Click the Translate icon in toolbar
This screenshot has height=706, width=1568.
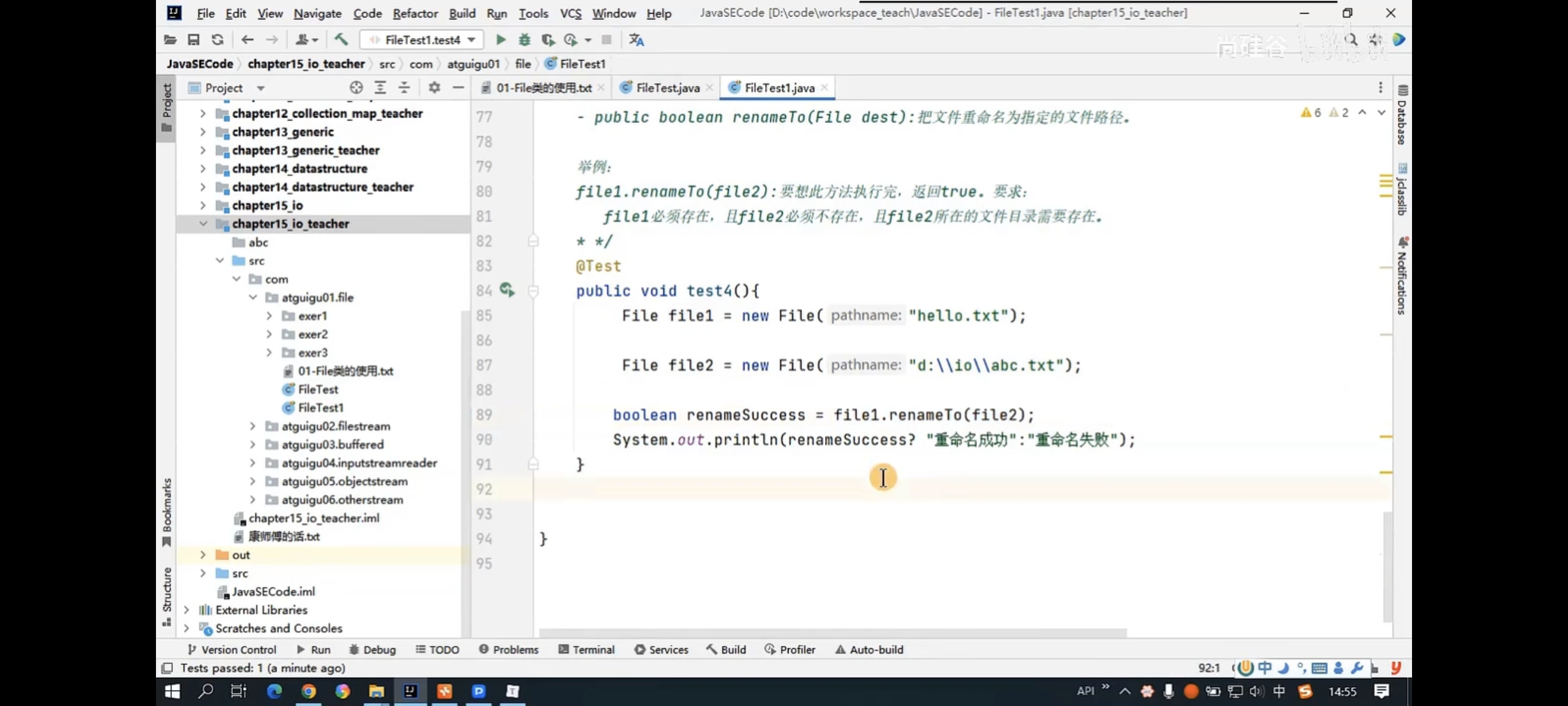(636, 39)
